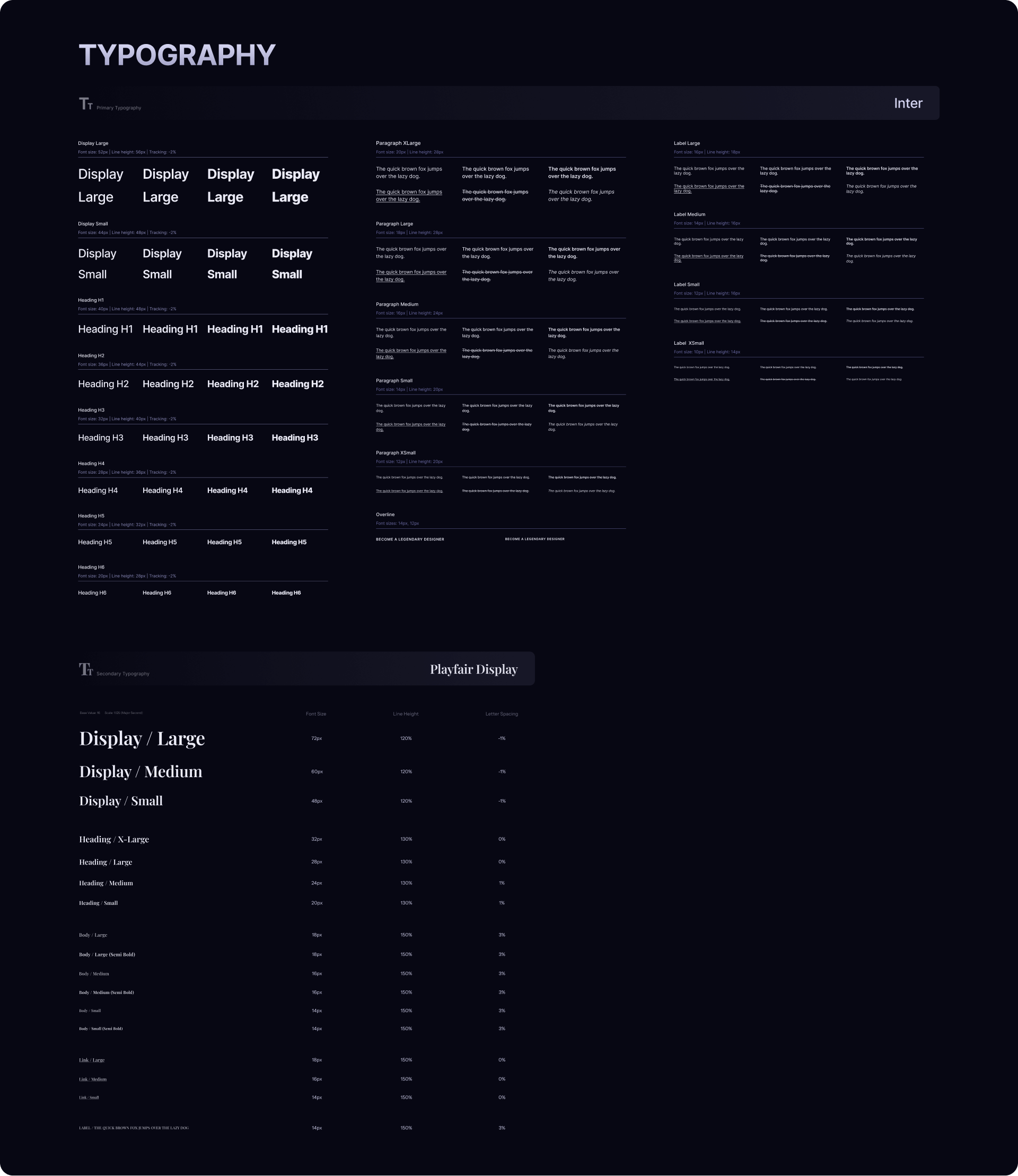Viewport: 1018px width, 1176px height.
Task: Click the Tt icon beside Secondary Typography
Action: point(86,669)
